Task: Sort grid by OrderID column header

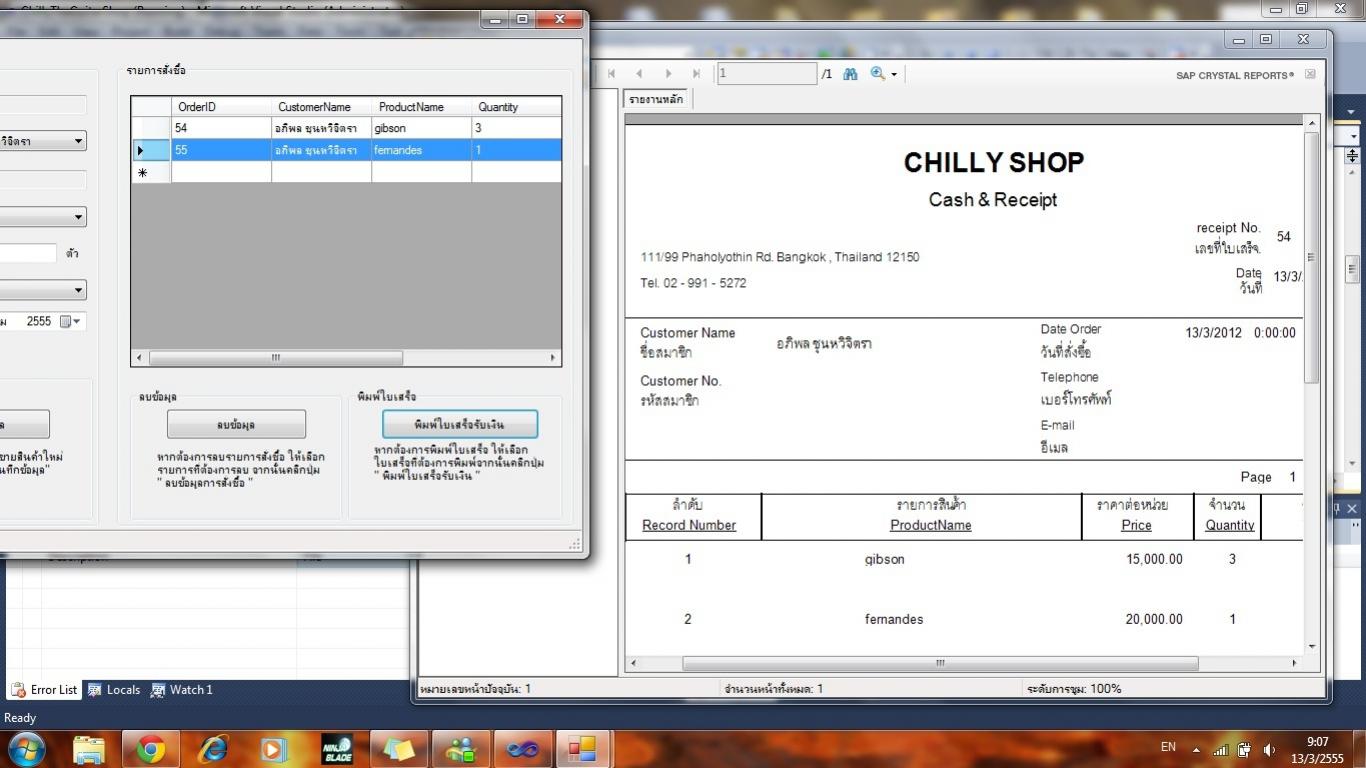Action: [x=221, y=107]
